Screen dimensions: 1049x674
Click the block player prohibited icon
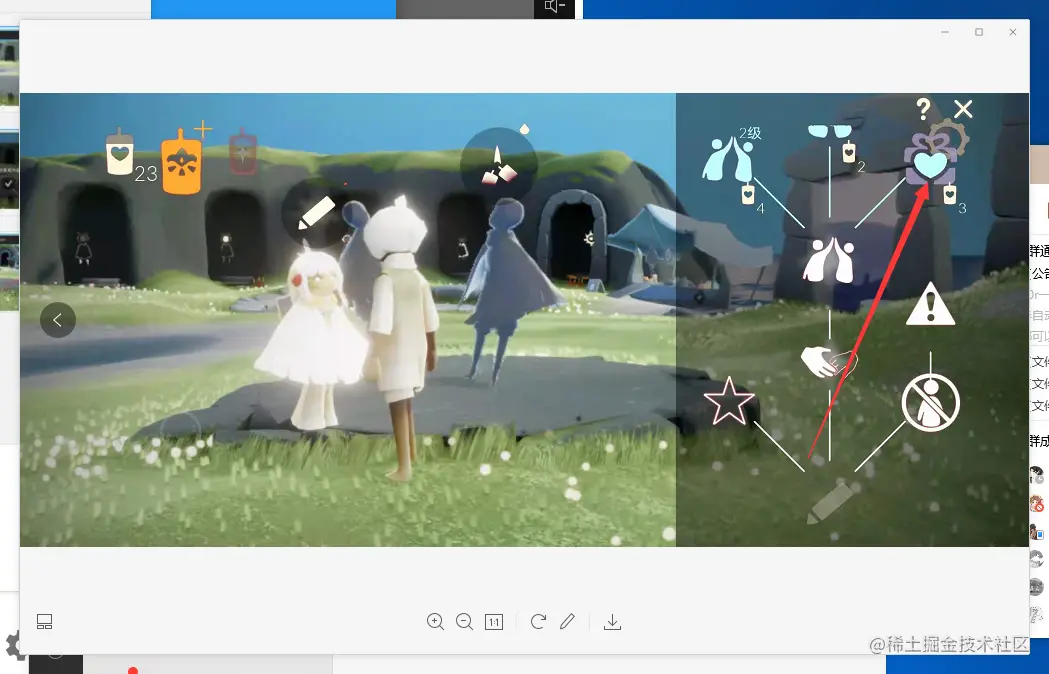point(930,403)
